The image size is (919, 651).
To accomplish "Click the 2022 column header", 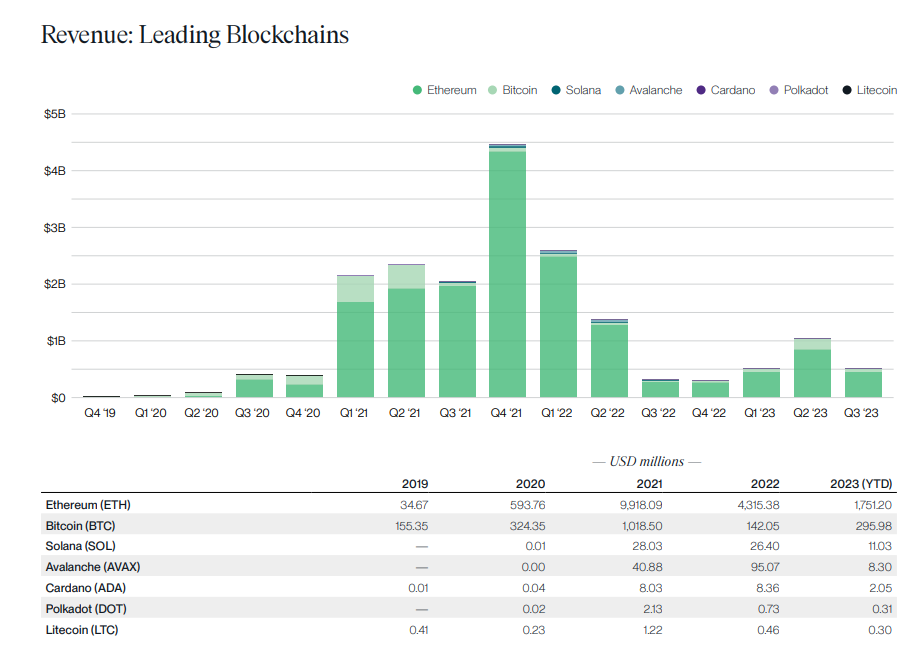I will (765, 484).
